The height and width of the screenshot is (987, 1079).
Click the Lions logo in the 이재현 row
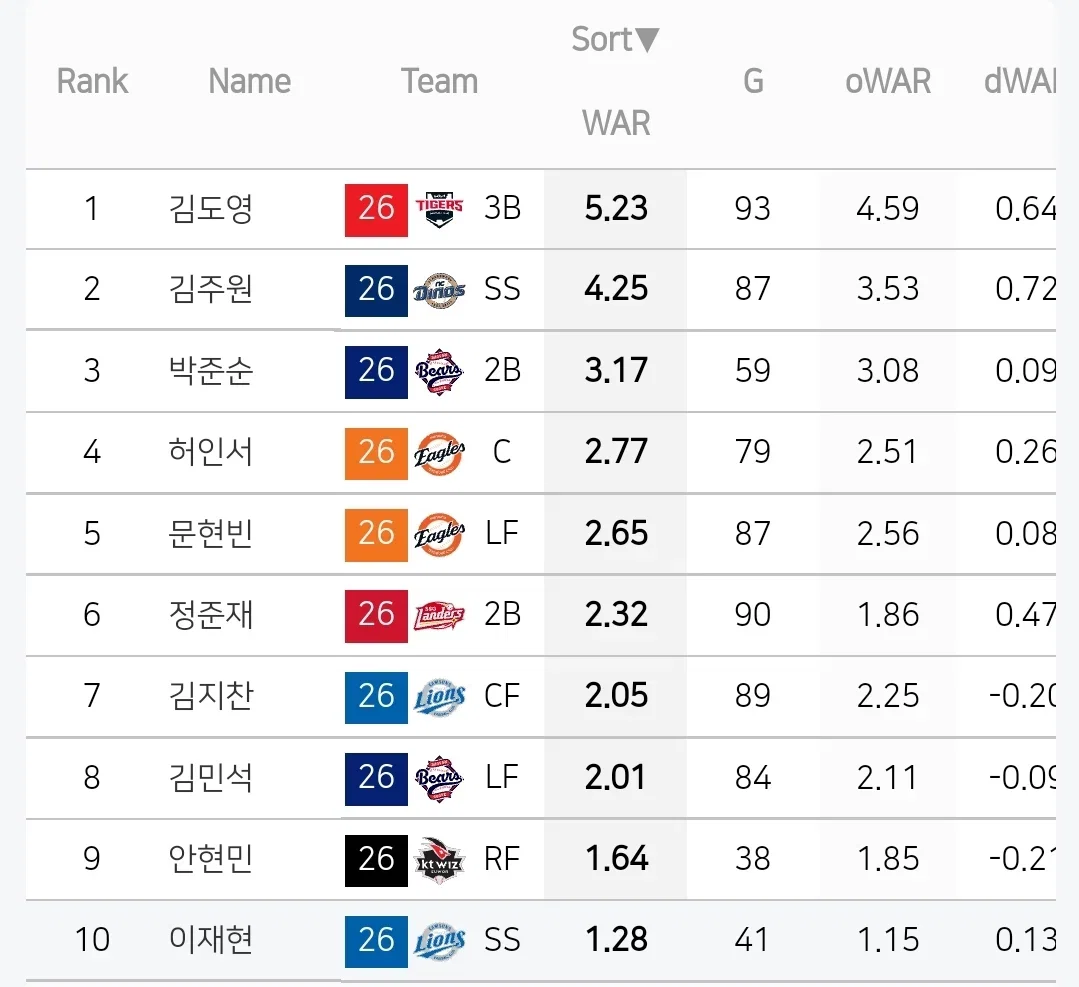pyautogui.click(x=439, y=941)
